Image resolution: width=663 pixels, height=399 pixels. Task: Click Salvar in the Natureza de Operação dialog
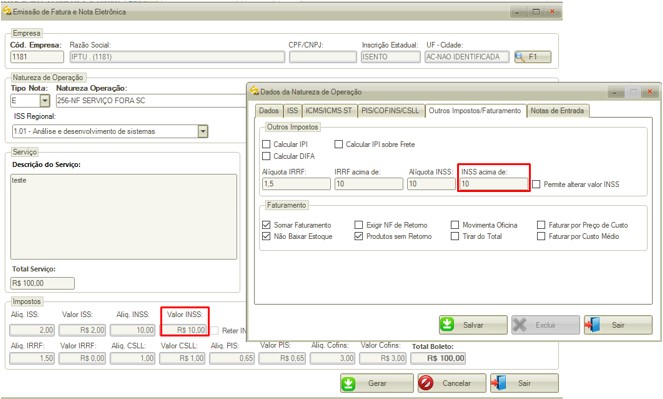pos(473,325)
